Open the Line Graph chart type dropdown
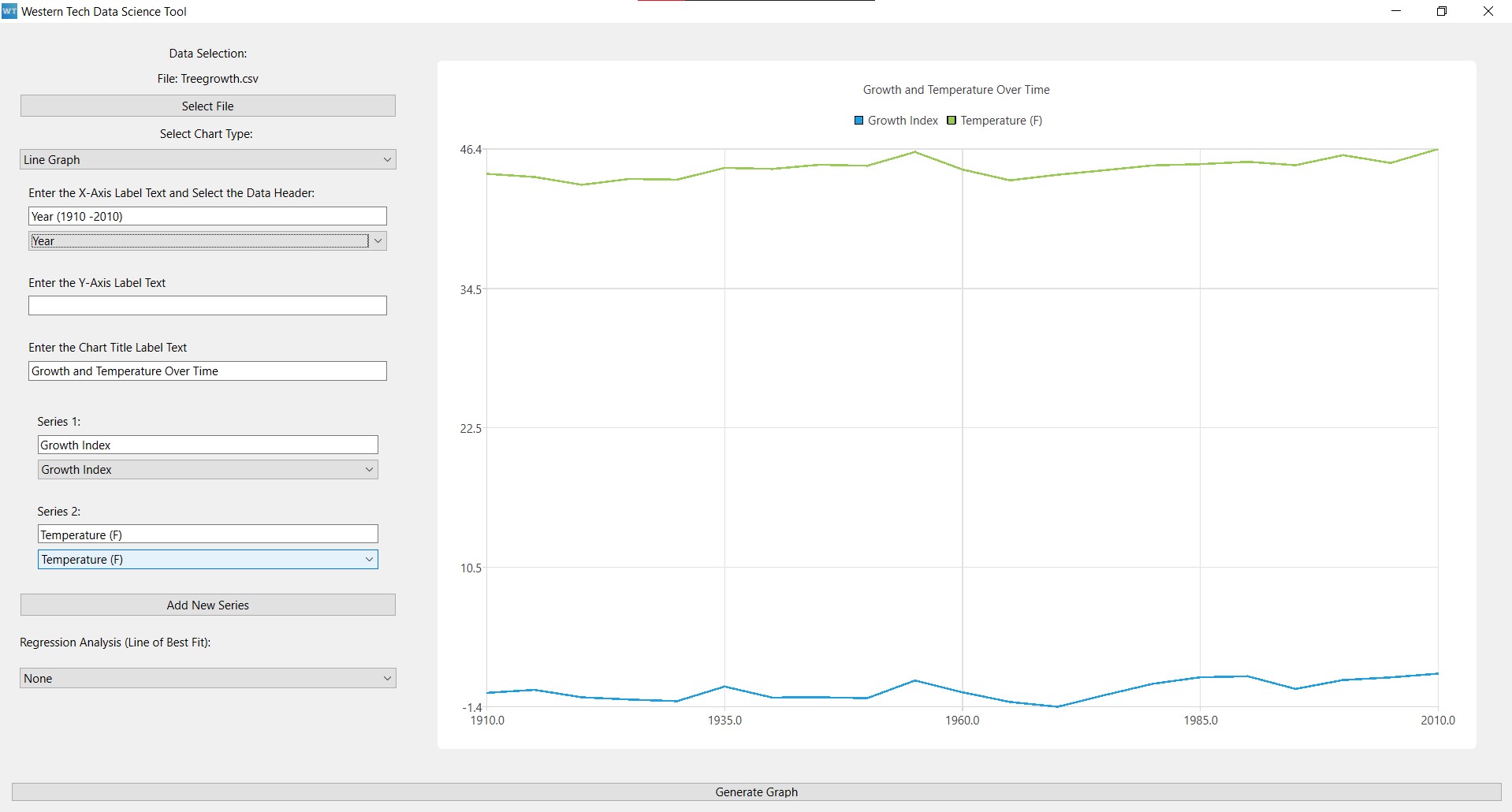This screenshot has width=1512, height=812. 207,160
